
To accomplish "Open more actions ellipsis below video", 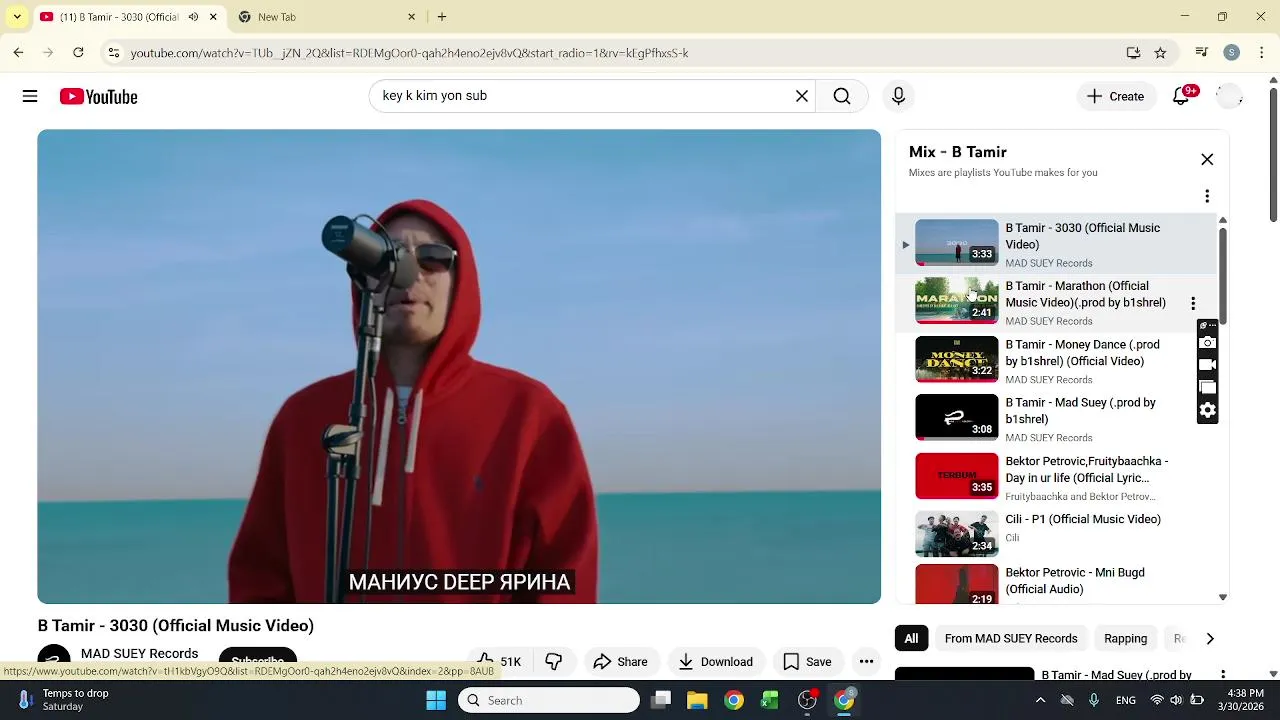I will (x=867, y=661).
